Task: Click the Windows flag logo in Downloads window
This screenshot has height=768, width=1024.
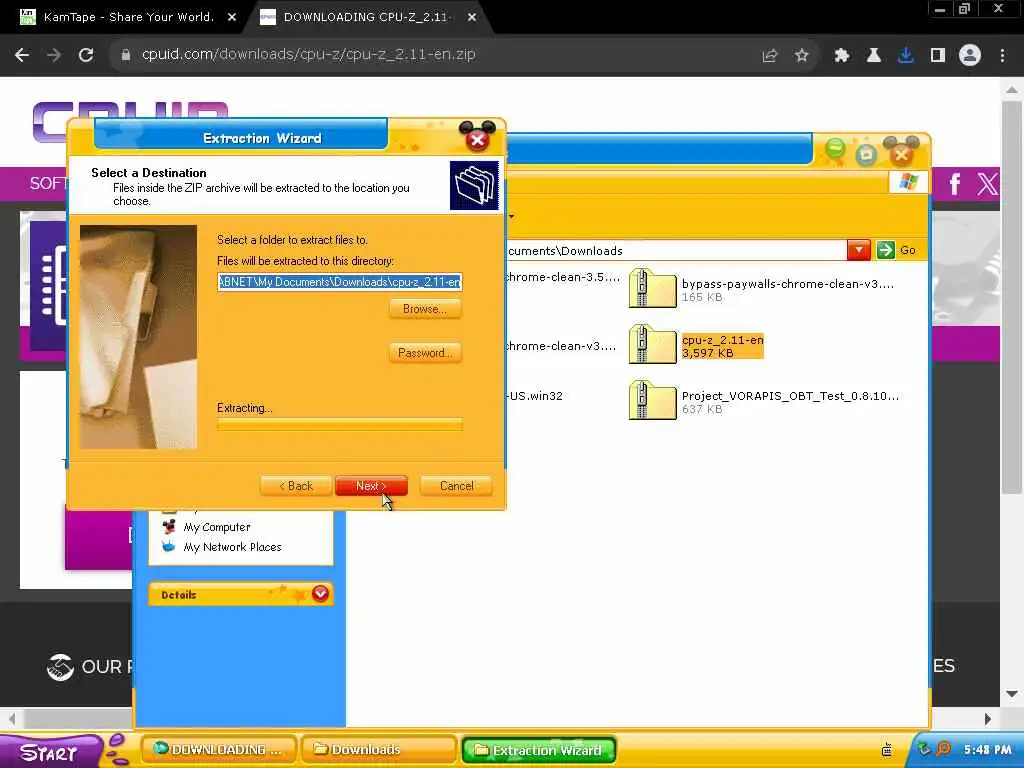Action: [908, 182]
